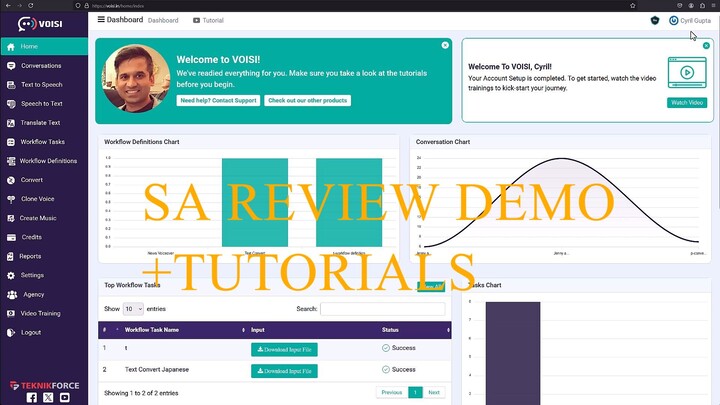The height and width of the screenshot is (405, 720).
Task: Click the Reports clipboard icon
Action: coord(10,257)
